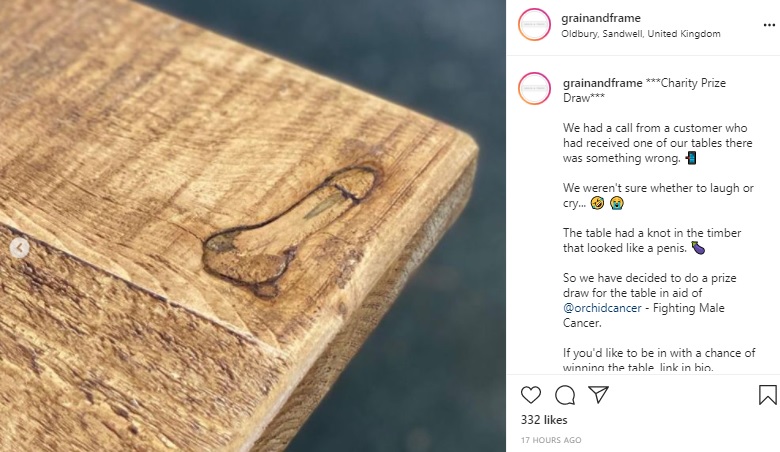
Task: Click the crying emoji in caption
Action: point(616,203)
